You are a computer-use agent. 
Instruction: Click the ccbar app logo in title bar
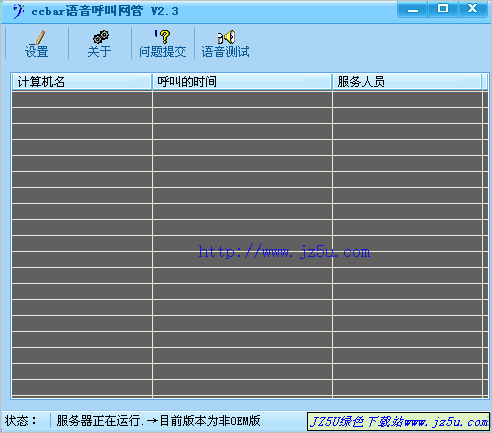tap(18, 11)
